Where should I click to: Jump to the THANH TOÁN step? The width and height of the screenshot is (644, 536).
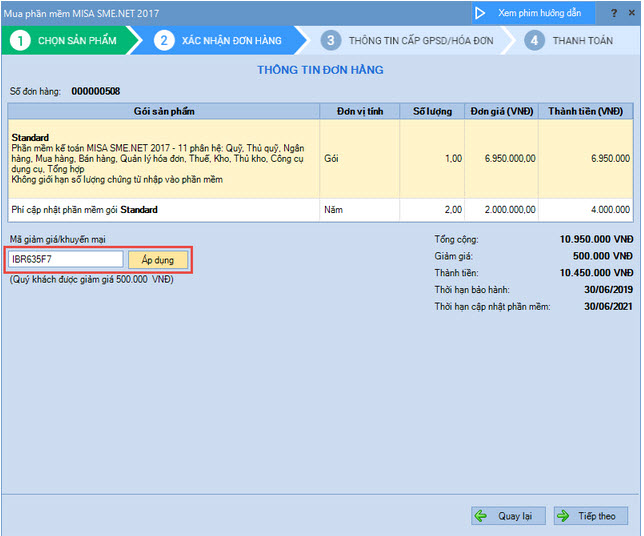585,41
